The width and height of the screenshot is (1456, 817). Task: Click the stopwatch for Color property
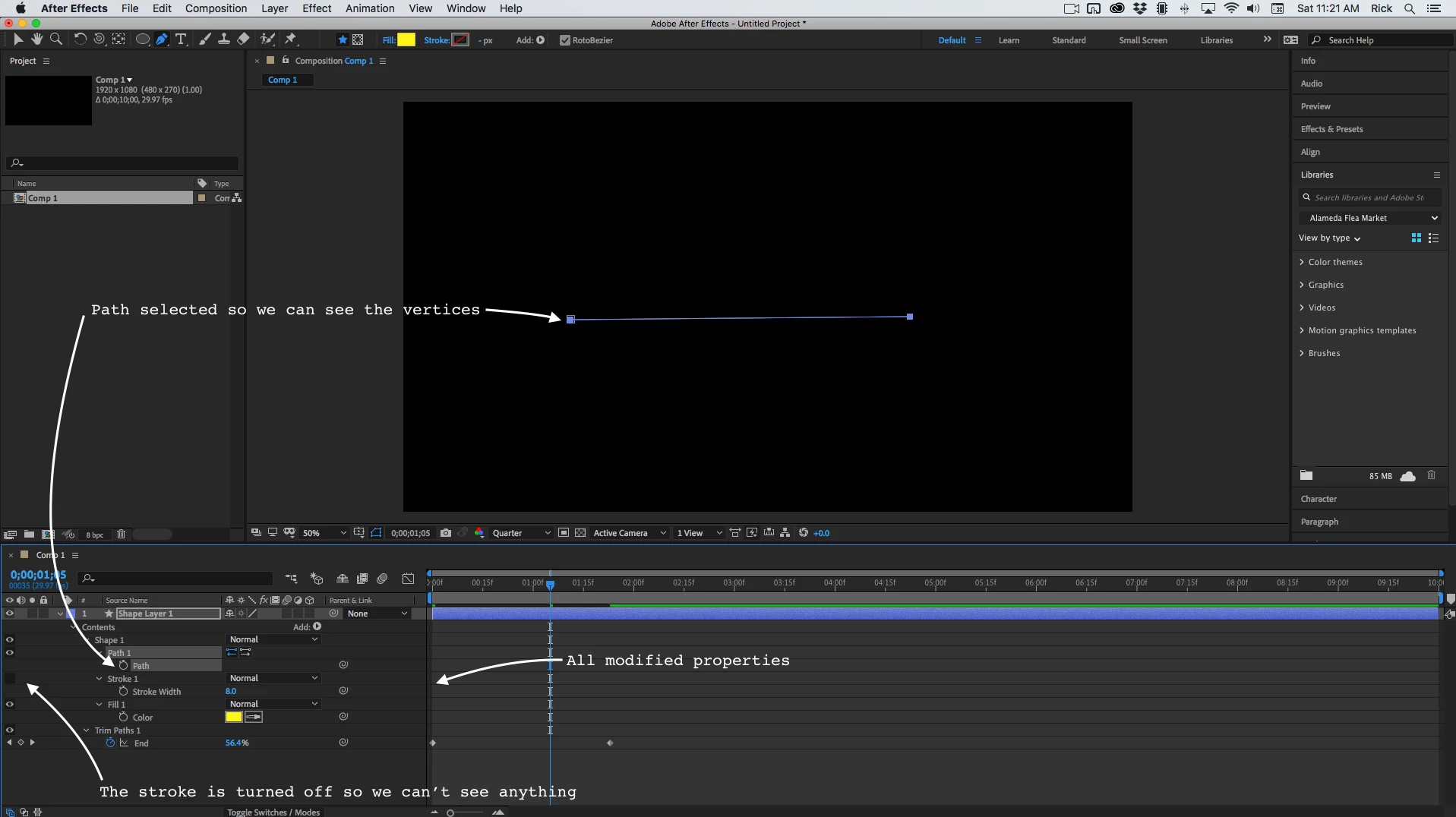123,718
